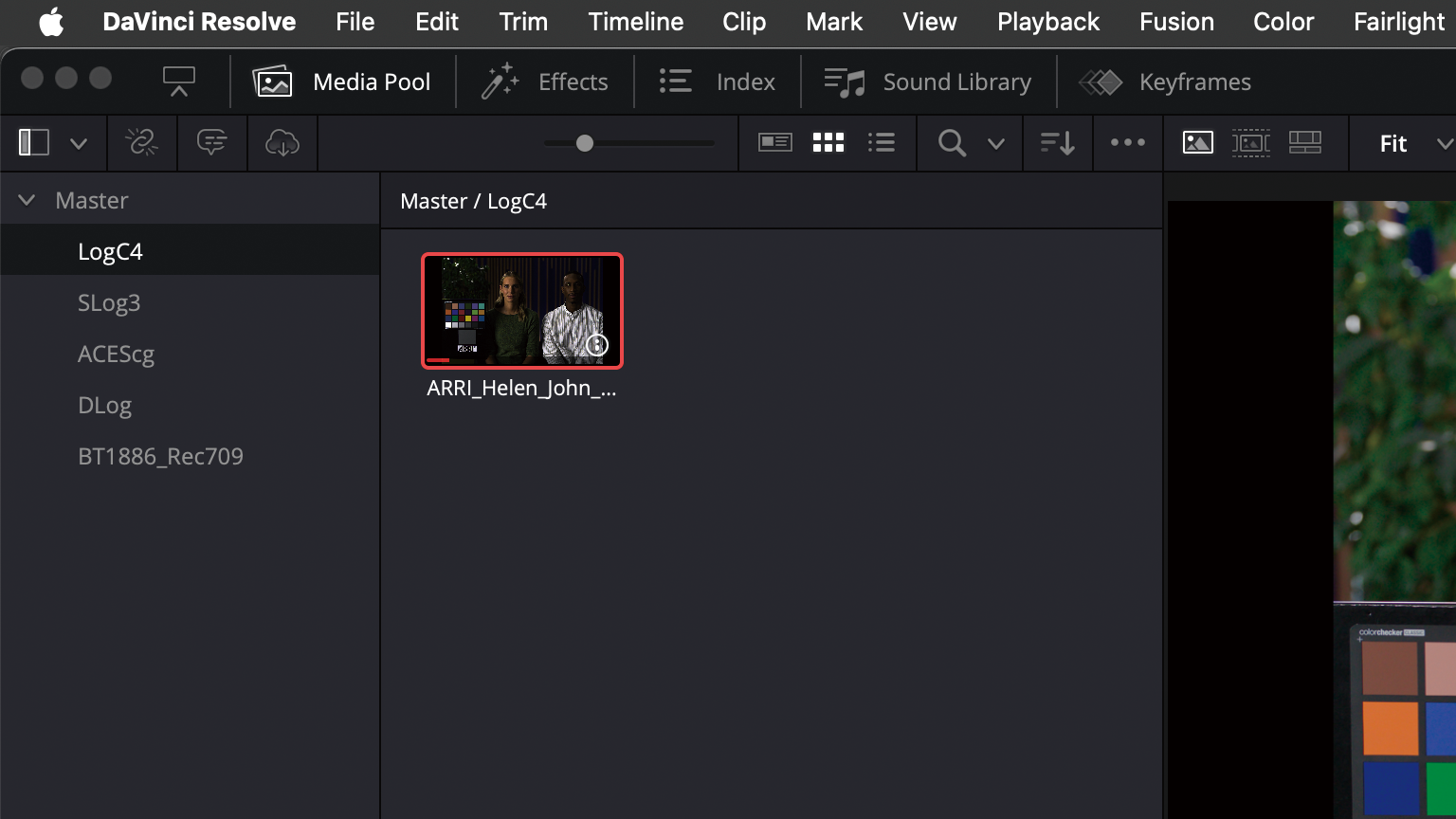Select single viewer mode icon

tap(1198, 142)
